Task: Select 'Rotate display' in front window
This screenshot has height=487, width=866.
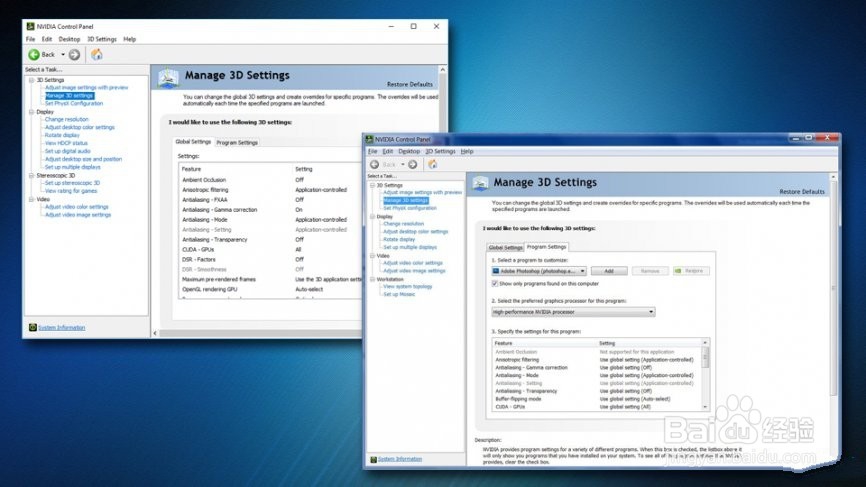Action: [x=399, y=240]
